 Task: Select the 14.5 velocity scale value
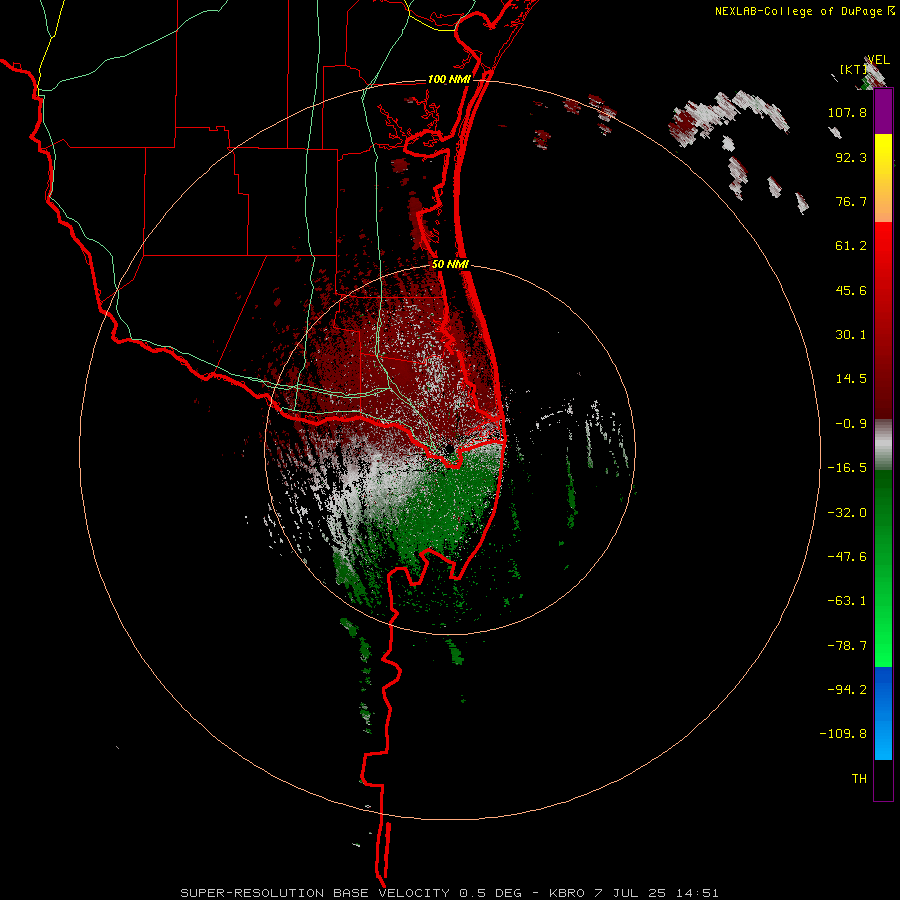851,379
